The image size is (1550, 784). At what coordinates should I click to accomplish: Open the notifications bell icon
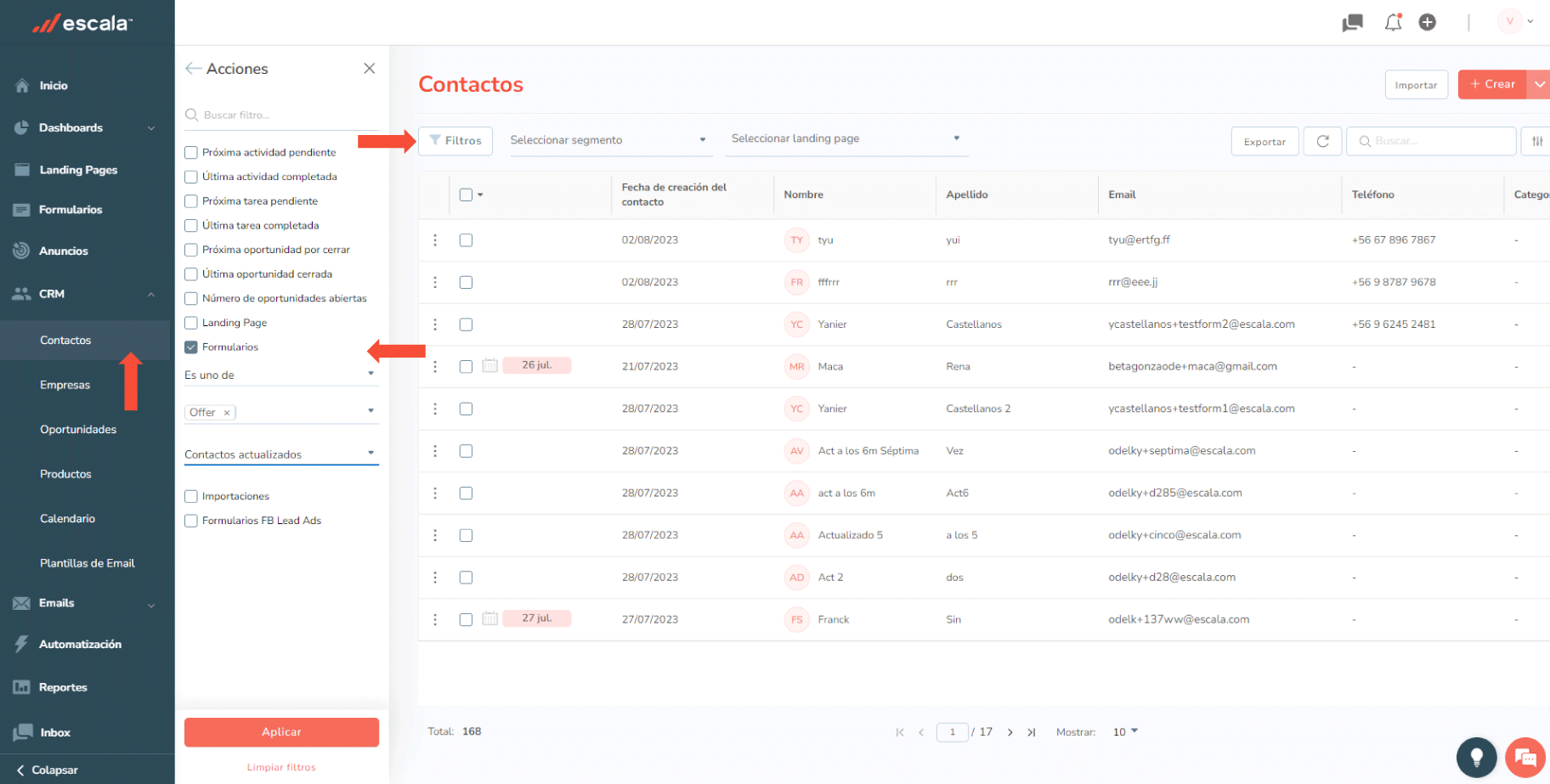pyautogui.click(x=1393, y=23)
